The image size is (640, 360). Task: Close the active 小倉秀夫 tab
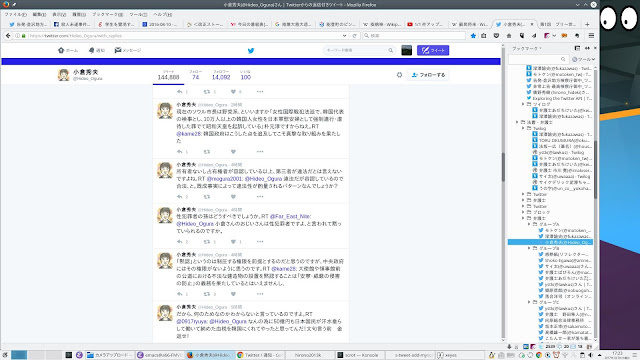(531, 24)
